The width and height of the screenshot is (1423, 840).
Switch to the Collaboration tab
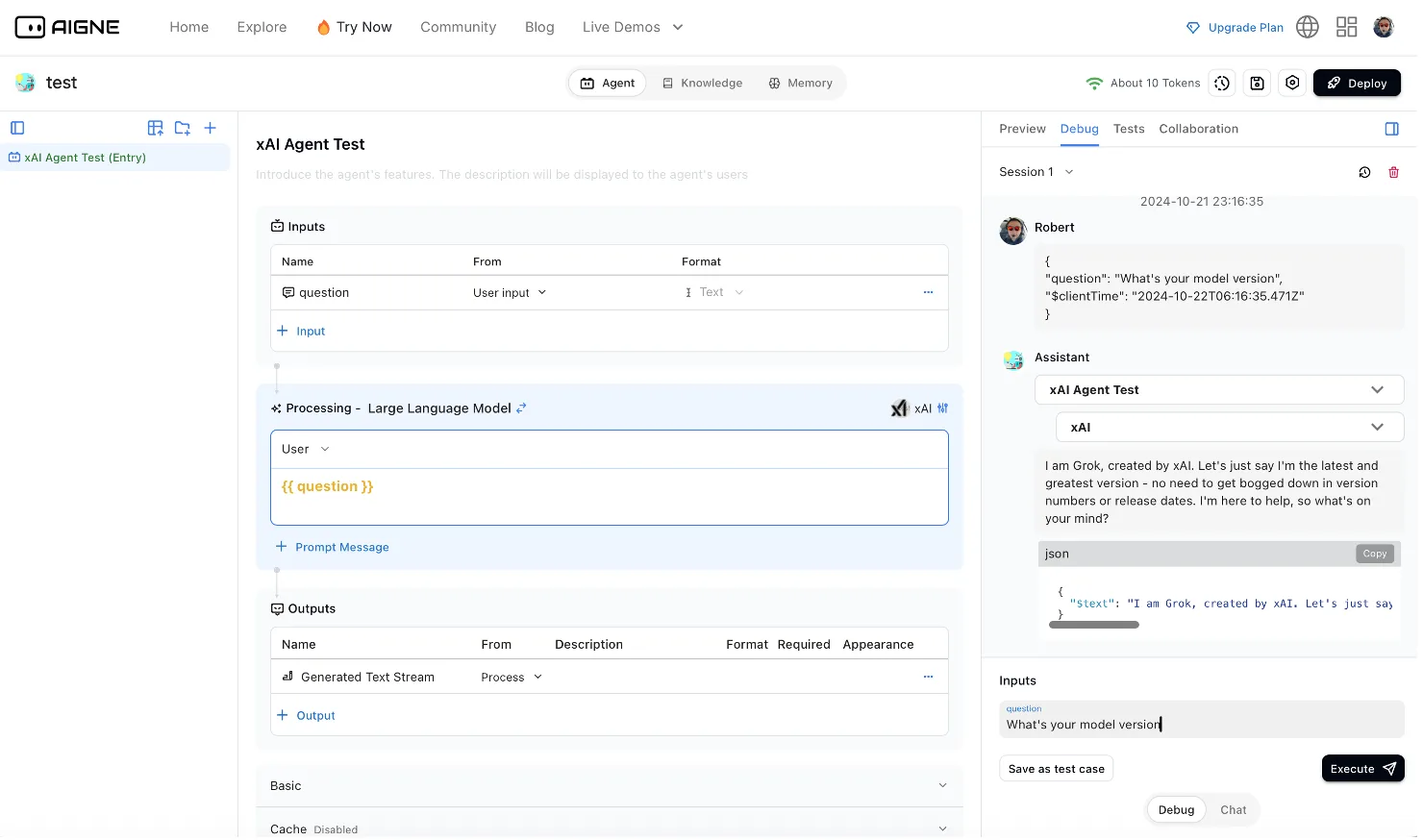click(x=1198, y=129)
